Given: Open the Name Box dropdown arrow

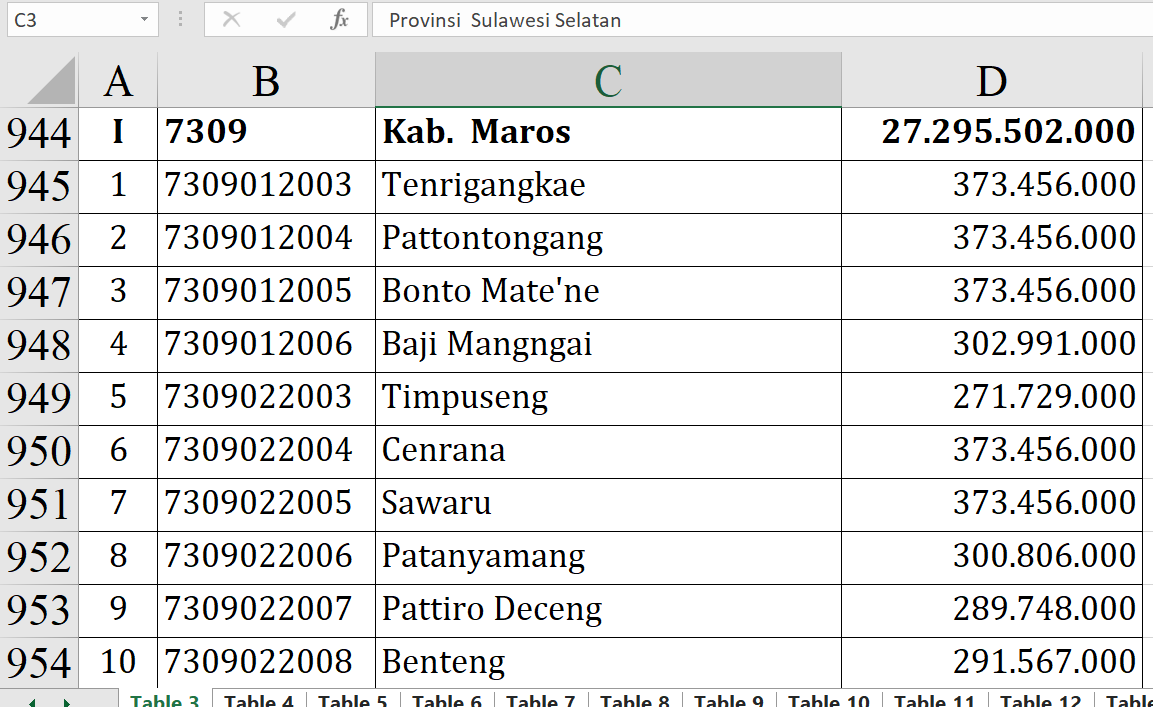Looking at the screenshot, I should coord(145,20).
